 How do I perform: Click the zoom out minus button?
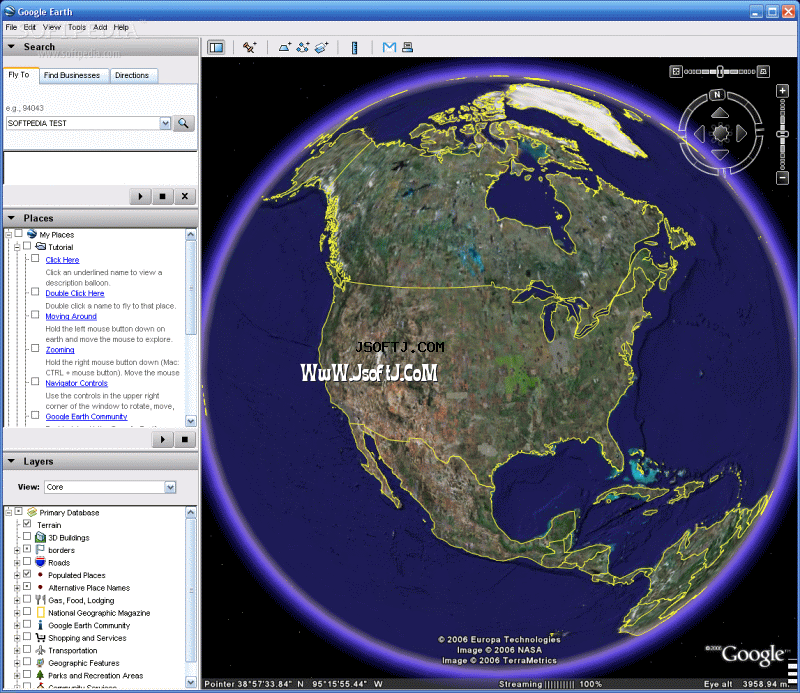click(782, 178)
